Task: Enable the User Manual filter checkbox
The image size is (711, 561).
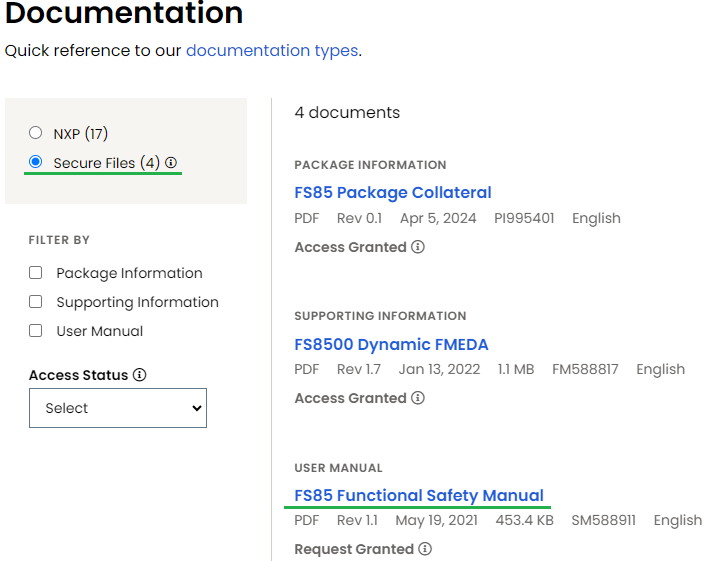Action: click(x=36, y=331)
